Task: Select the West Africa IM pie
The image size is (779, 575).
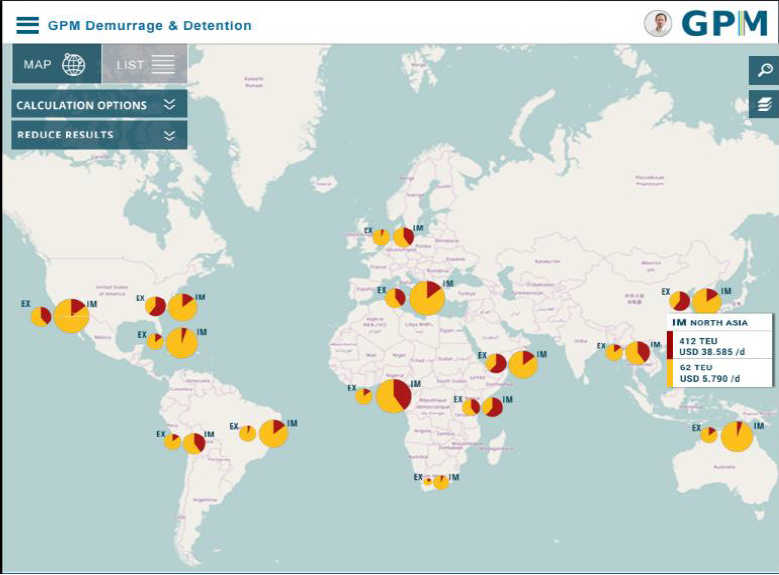Action: coord(393,396)
